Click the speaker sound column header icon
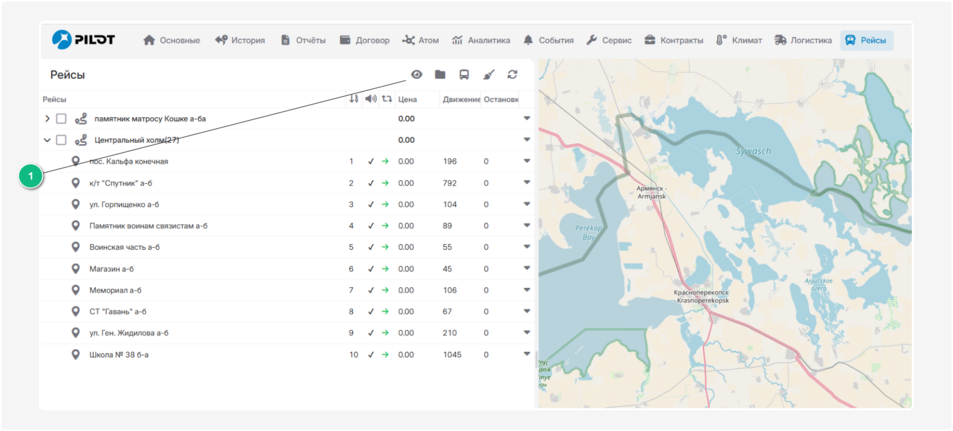This screenshot has width=953, height=431. pos(371,98)
